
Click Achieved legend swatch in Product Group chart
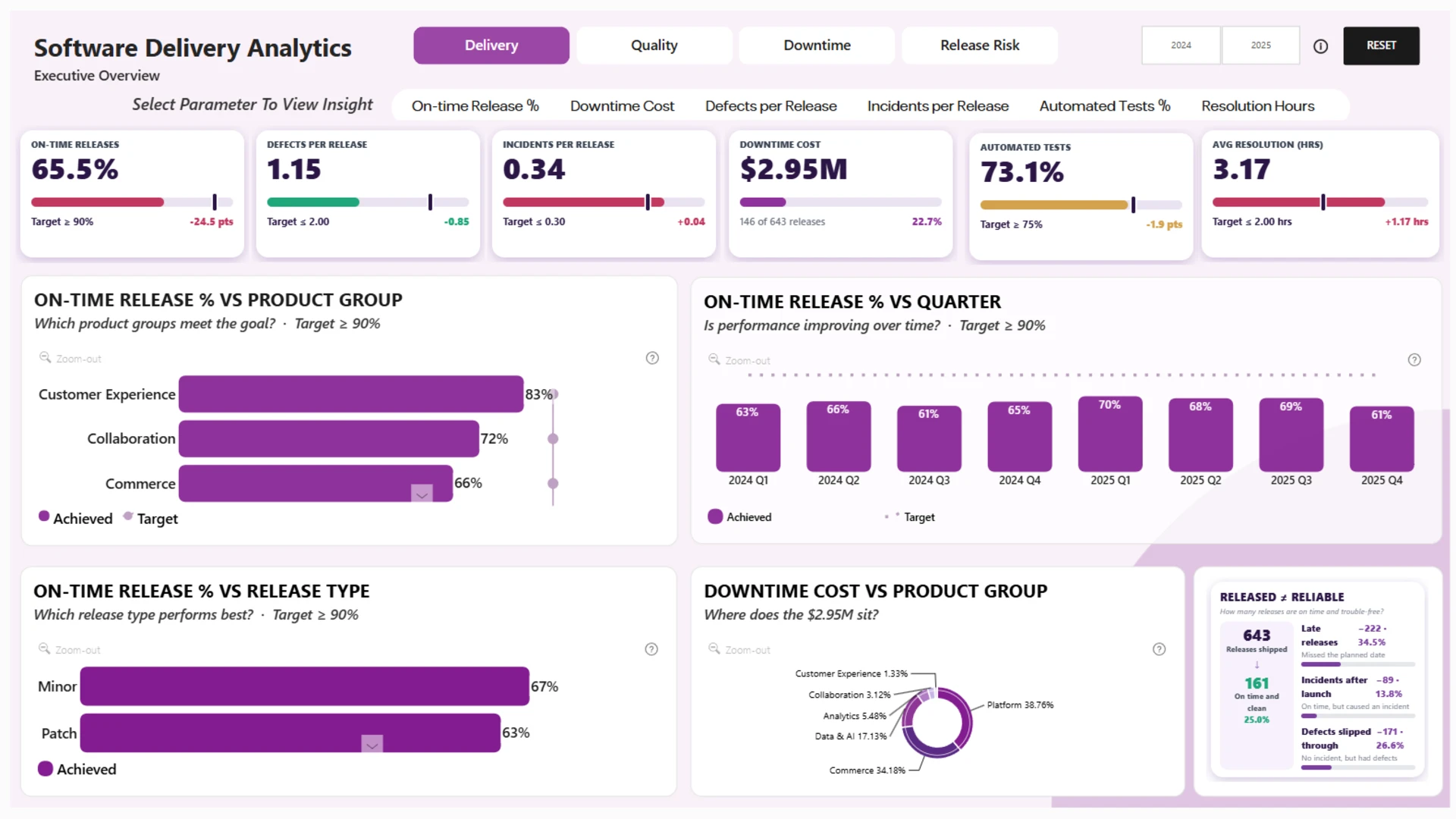tap(44, 516)
